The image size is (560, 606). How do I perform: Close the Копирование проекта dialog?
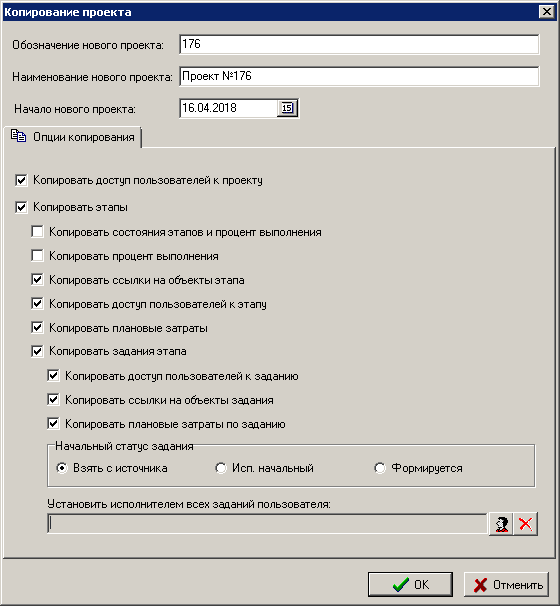(547, 12)
